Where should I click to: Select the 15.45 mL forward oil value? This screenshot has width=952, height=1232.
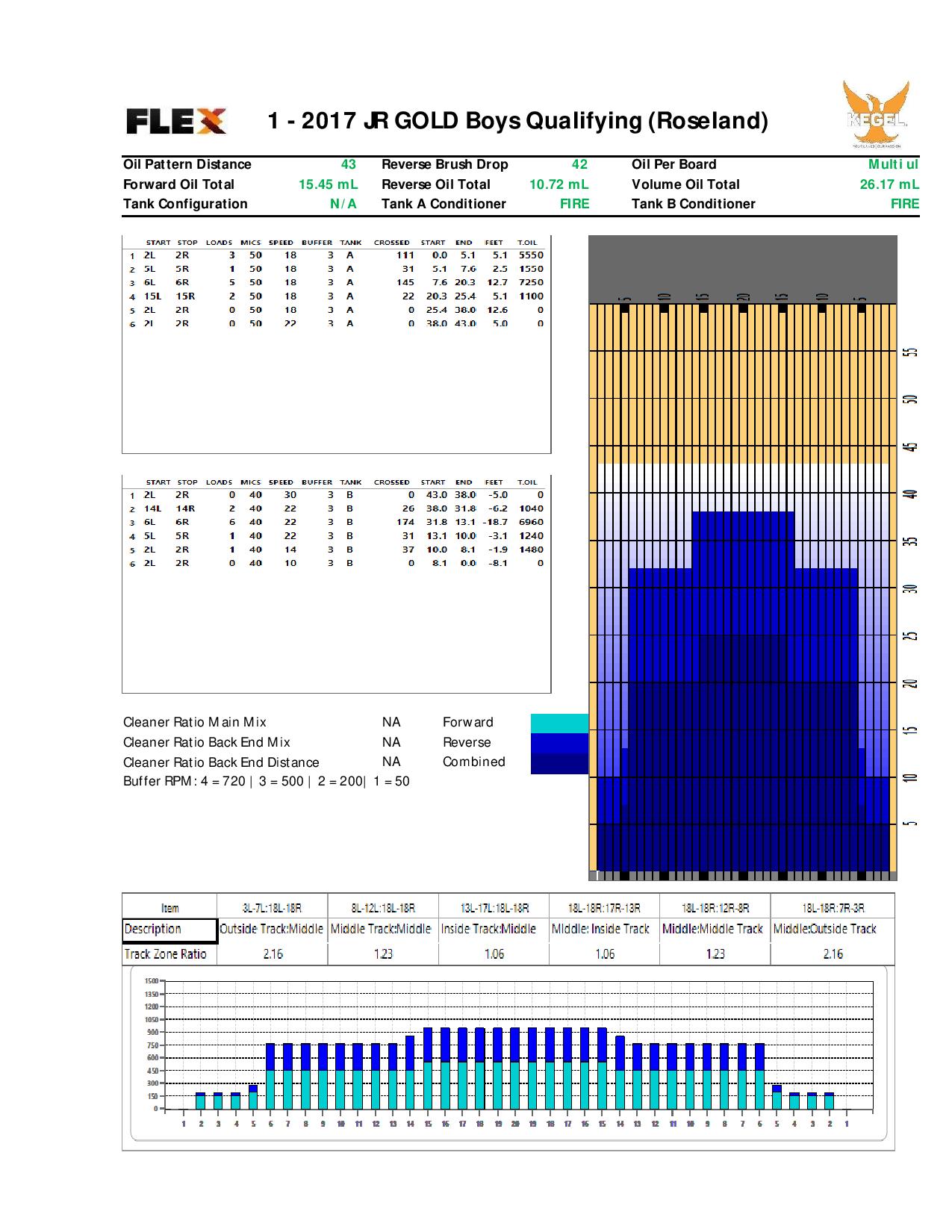click(329, 184)
